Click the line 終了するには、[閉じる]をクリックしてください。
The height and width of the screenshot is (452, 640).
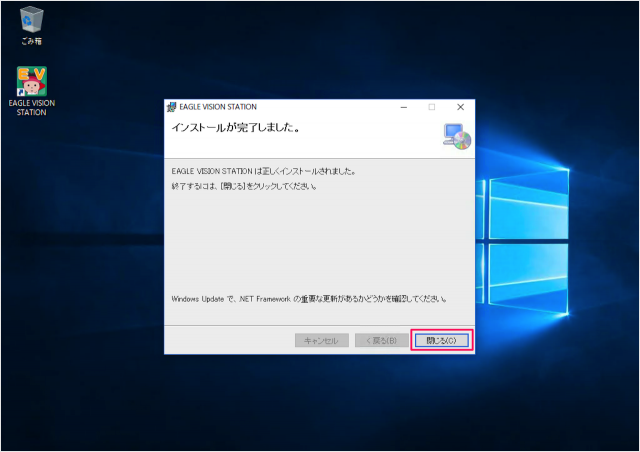(244, 187)
